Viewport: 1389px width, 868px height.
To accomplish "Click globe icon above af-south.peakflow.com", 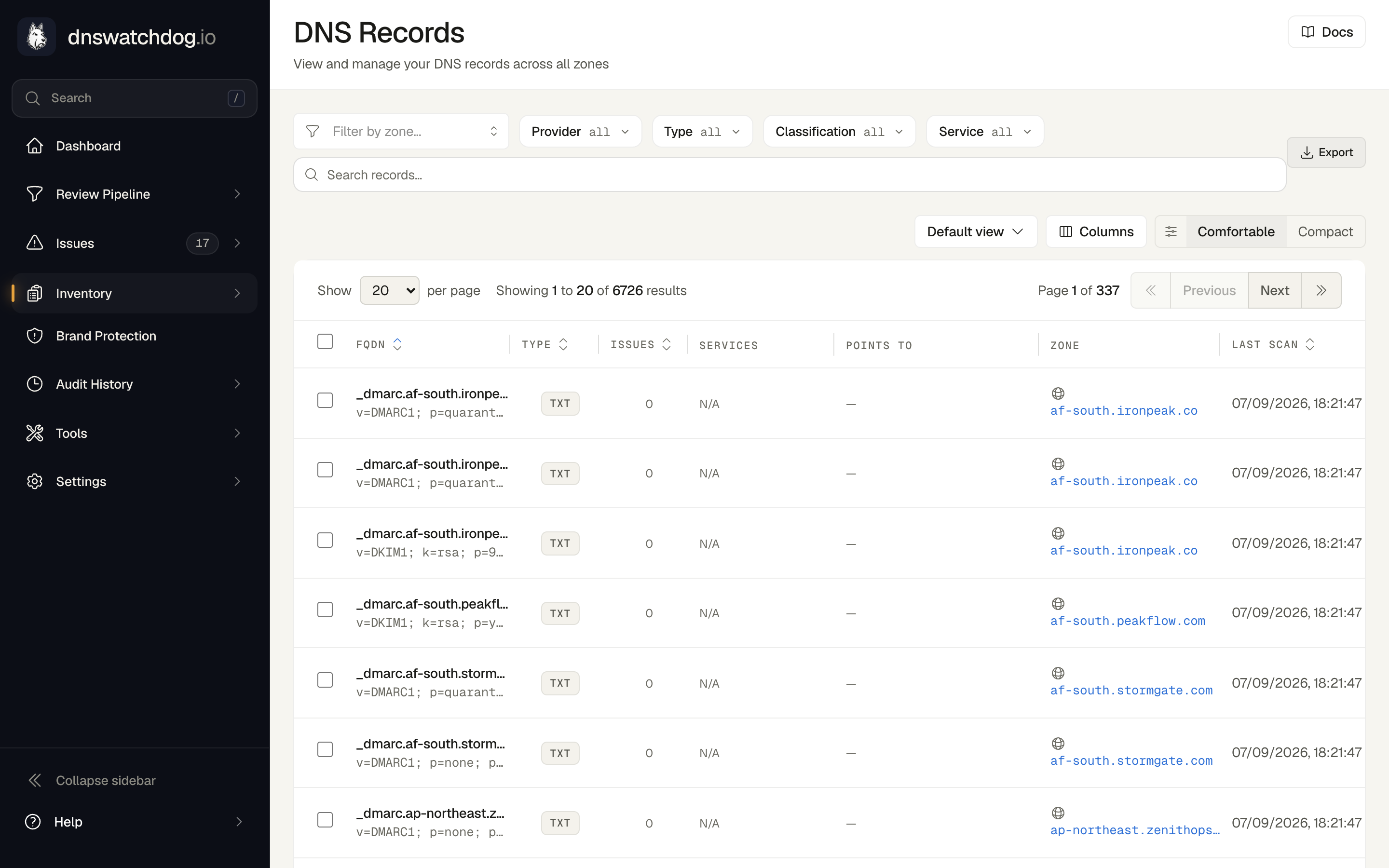I will (1058, 603).
